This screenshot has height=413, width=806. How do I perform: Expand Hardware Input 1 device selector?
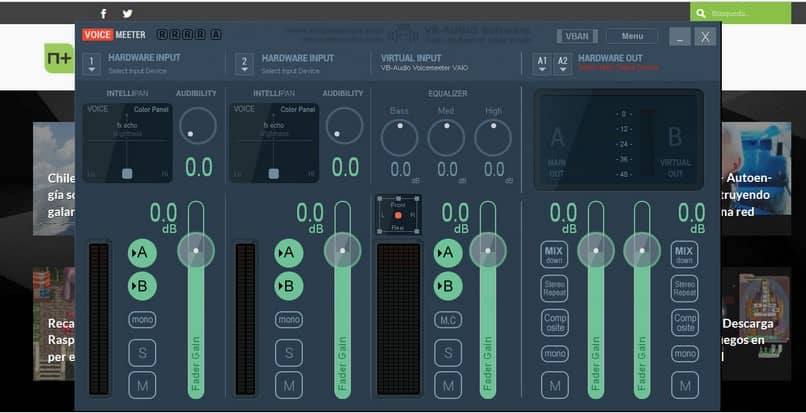coord(91,65)
